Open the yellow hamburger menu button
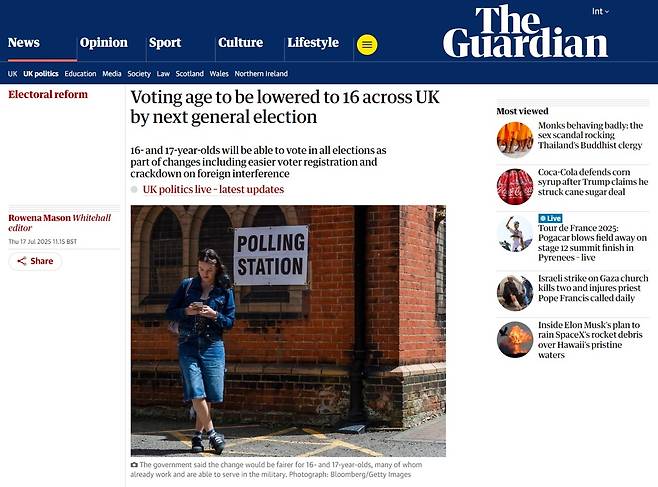 pyautogui.click(x=367, y=44)
